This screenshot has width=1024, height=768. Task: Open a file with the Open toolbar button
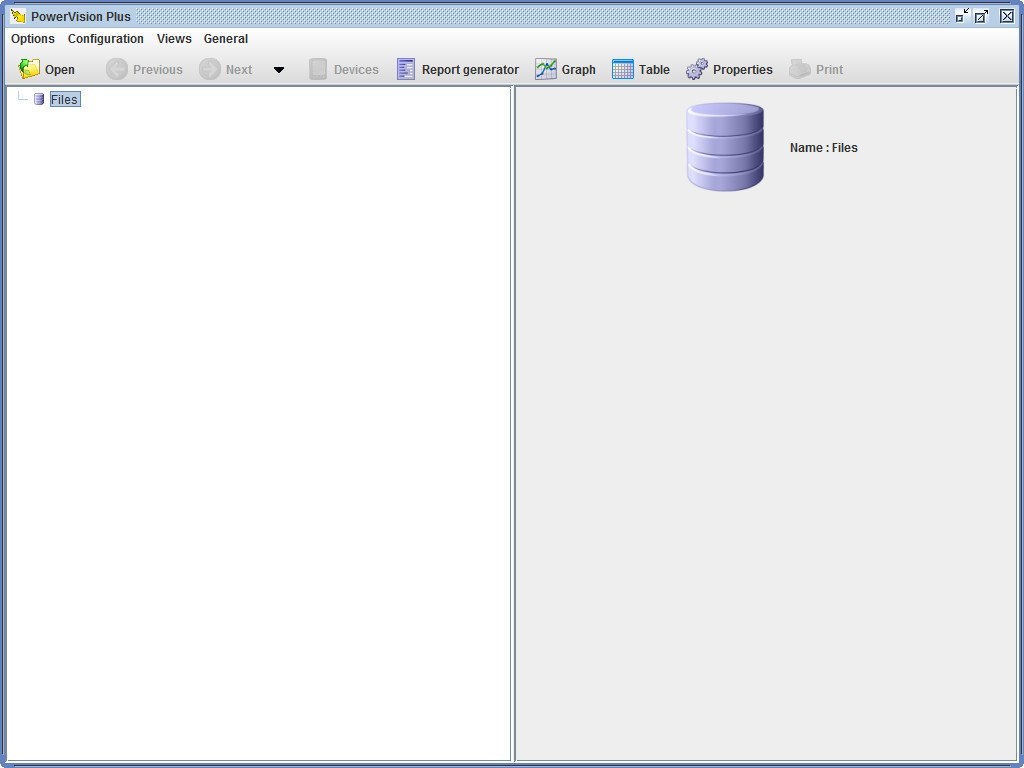(x=46, y=69)
